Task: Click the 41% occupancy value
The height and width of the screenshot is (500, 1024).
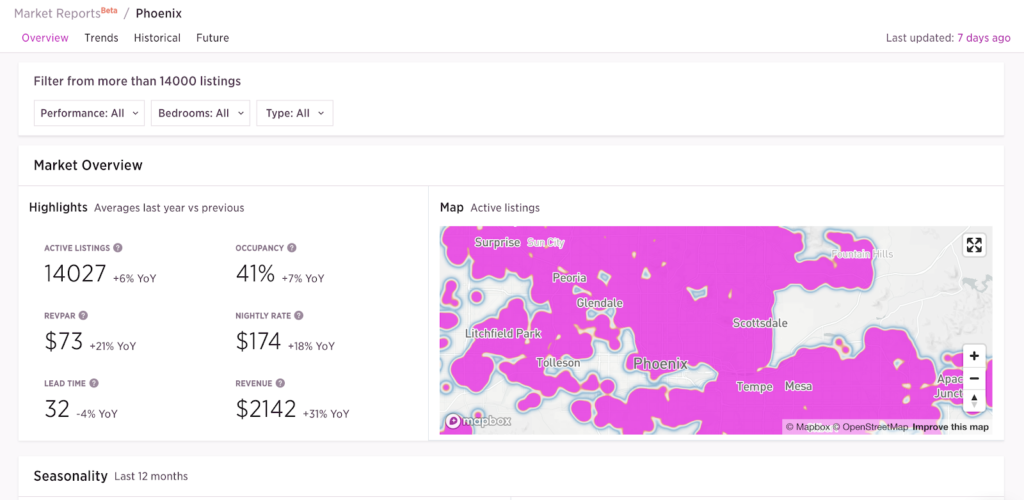Action: tap(255, 273)
